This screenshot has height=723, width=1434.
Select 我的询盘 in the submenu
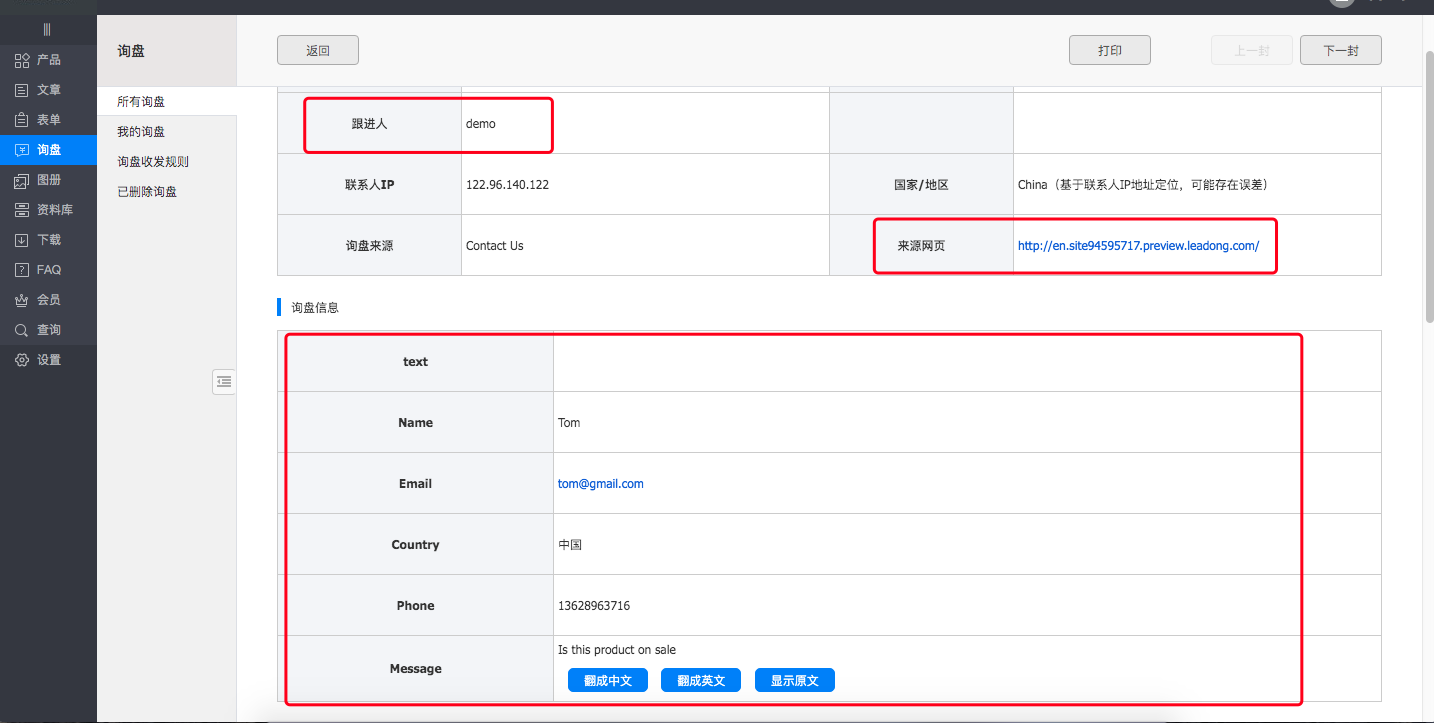141,132
